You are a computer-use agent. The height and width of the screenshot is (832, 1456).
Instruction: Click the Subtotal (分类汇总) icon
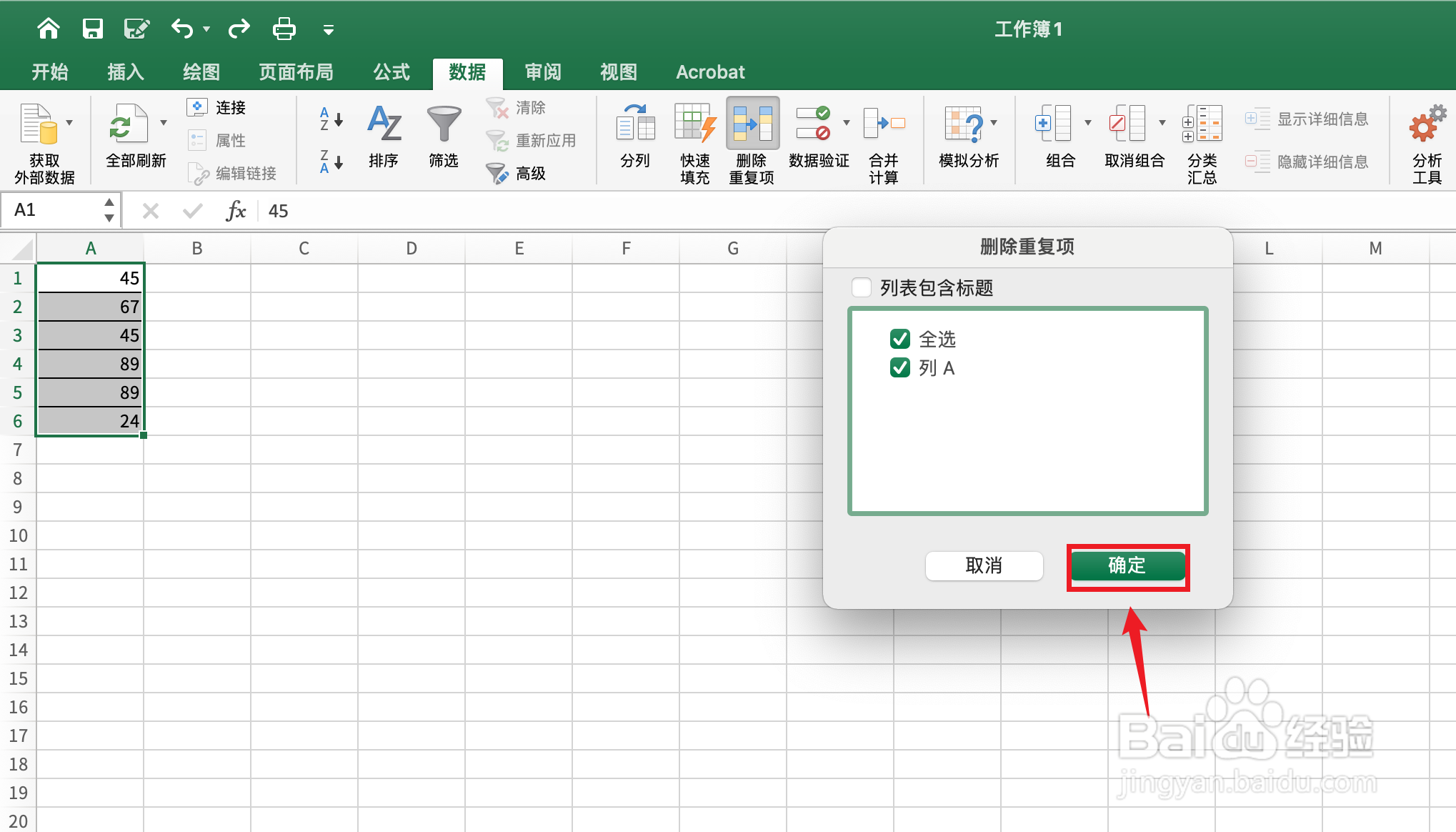(1202, 124)
